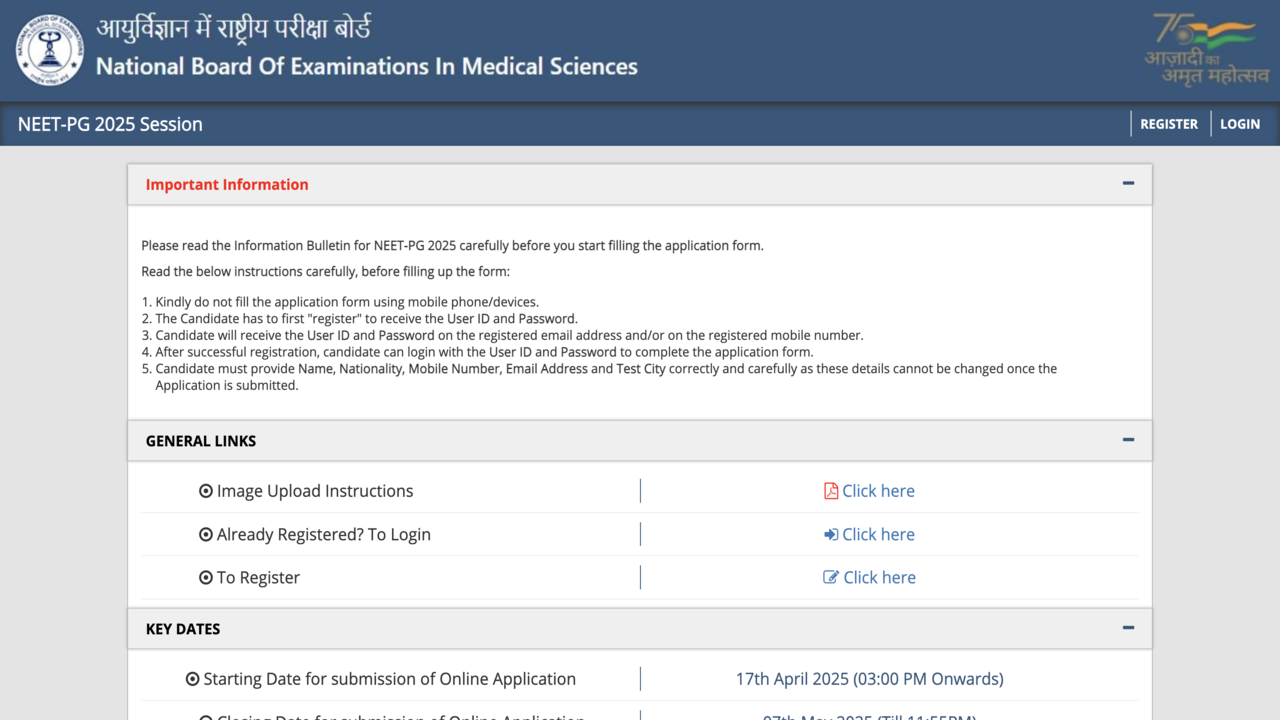The image size is (1280, 720).
Task: Collapse the General Links panel with minus
Action: (1128, 440)
